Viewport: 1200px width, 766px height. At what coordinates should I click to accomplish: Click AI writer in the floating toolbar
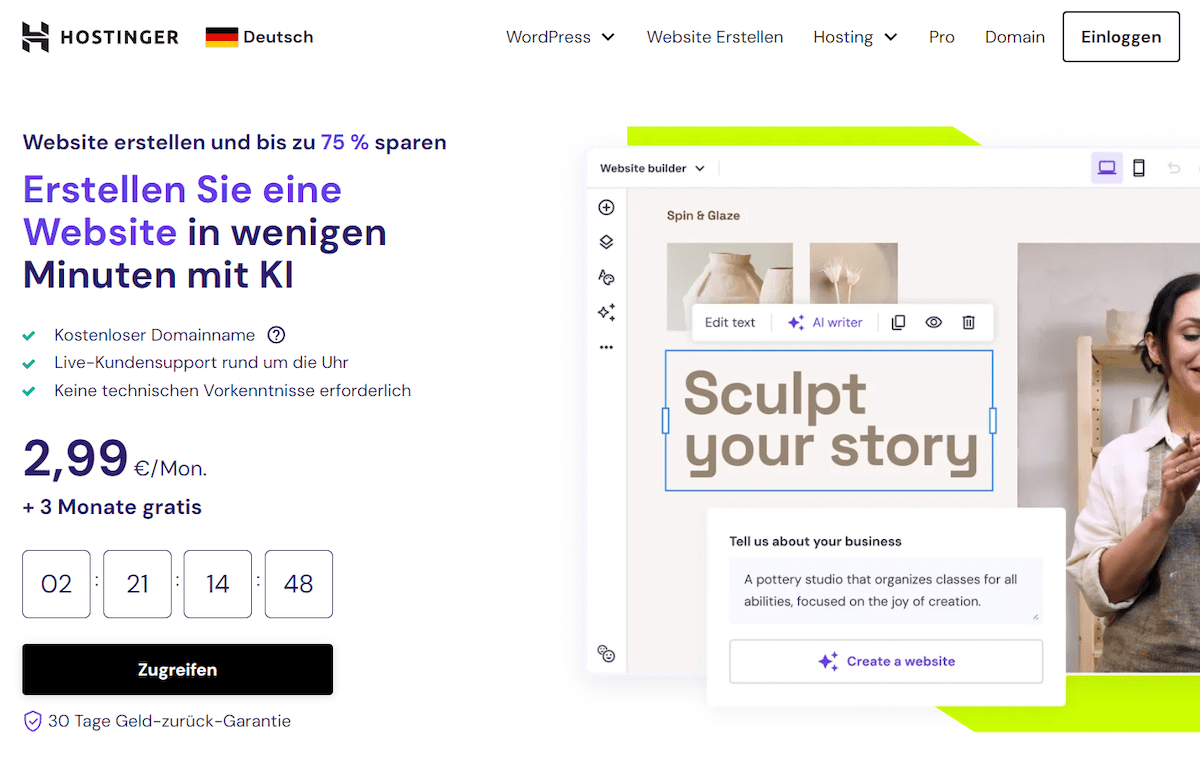(x=825, y=322)
